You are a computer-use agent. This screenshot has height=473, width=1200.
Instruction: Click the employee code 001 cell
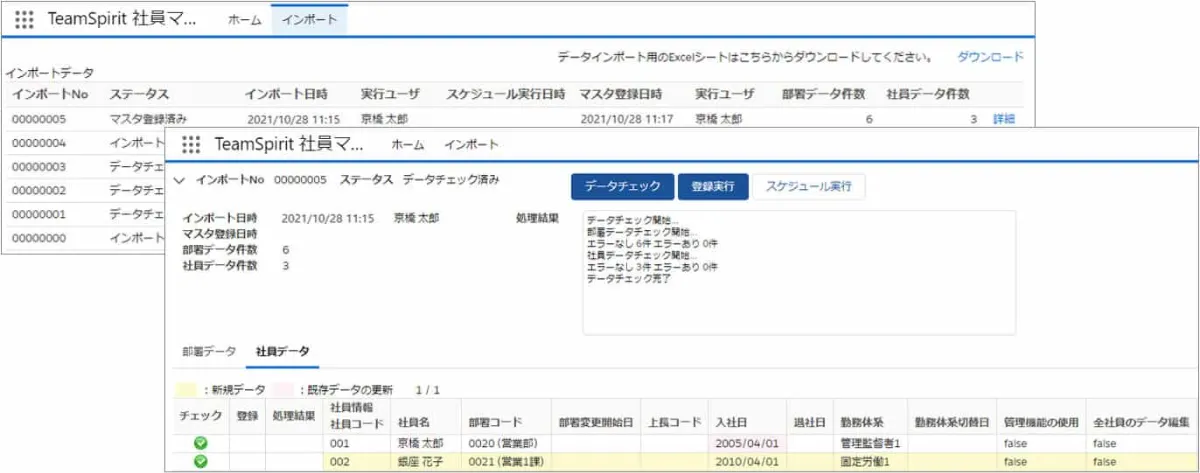[x=341, y=442]
